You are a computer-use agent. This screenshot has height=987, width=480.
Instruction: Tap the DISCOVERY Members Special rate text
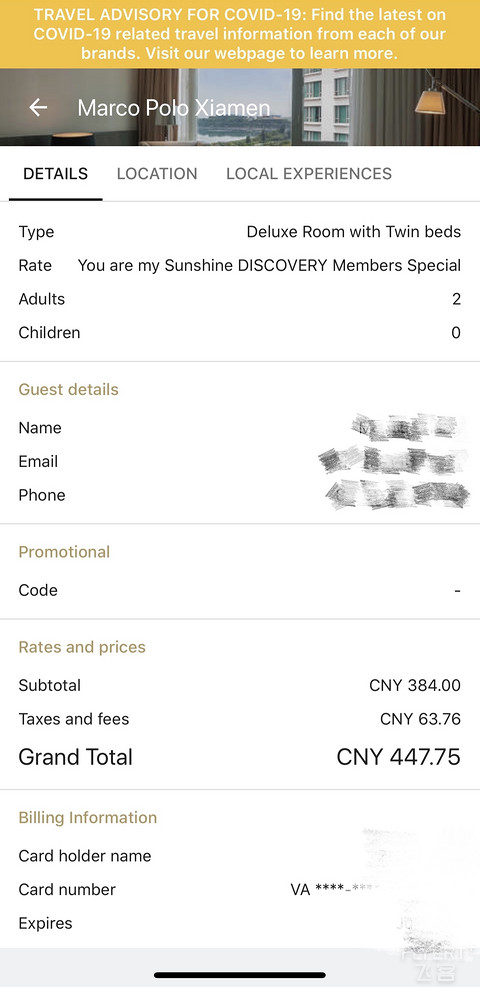[x=269, y=266]
